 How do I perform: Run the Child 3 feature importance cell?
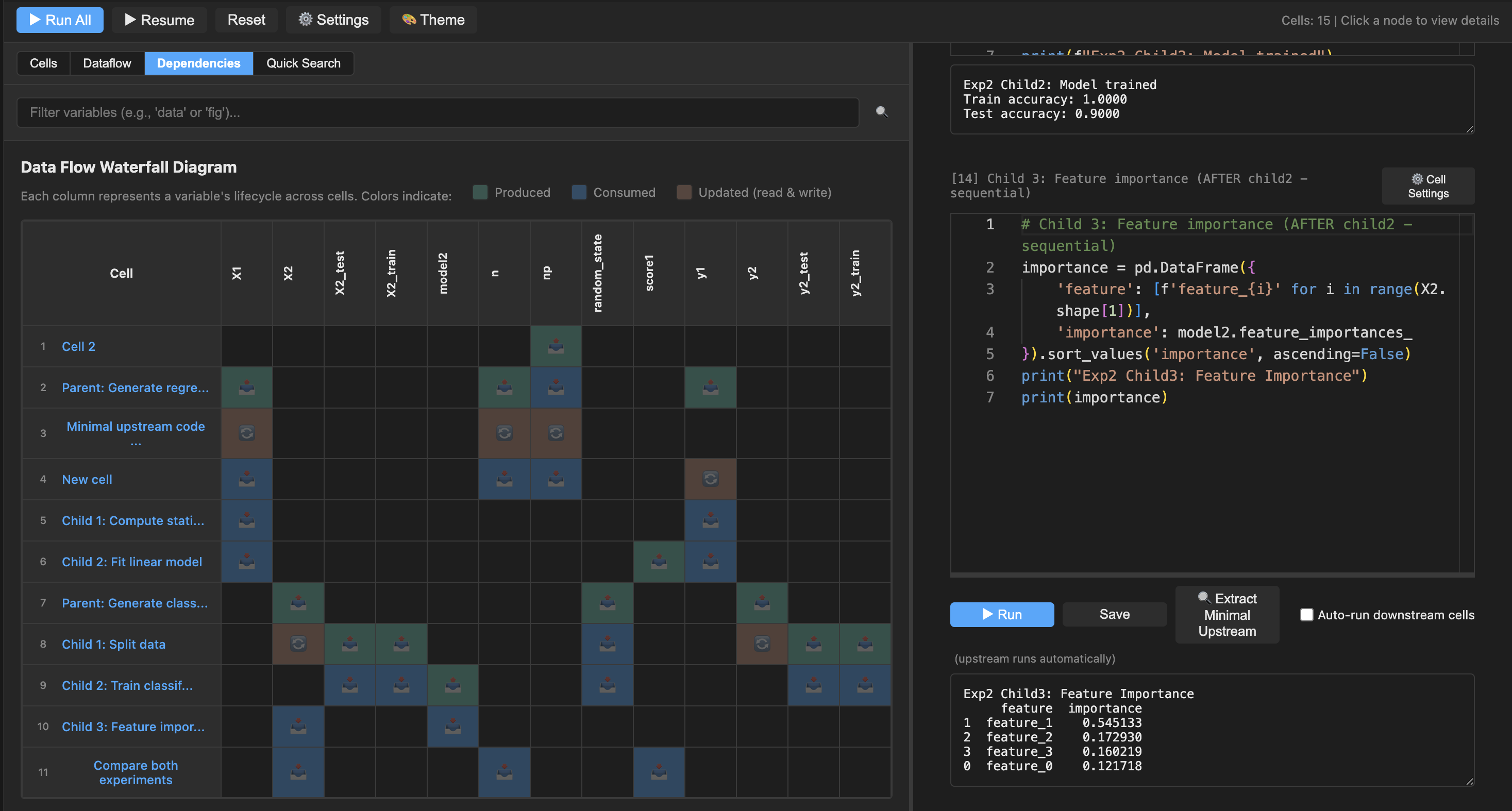(x=1001, y=614)
